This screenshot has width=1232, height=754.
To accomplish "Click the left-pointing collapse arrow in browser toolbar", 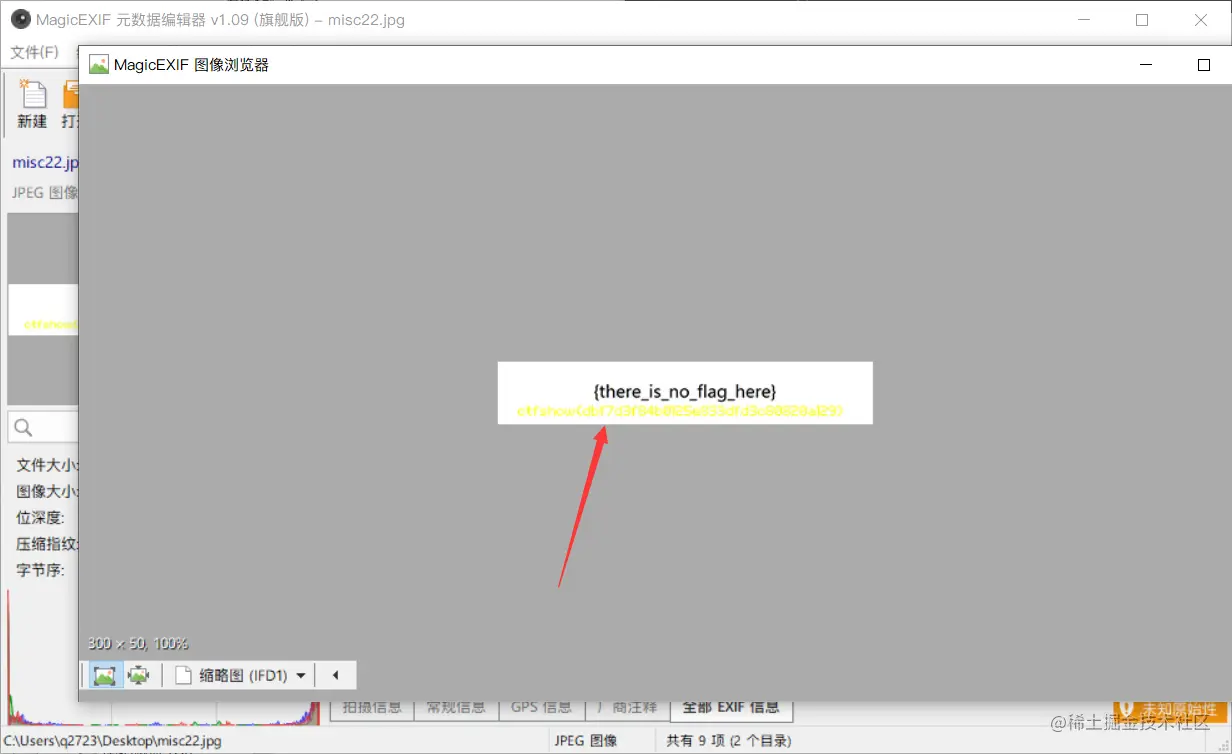I will pyautogui.click(x=336, y=675).
